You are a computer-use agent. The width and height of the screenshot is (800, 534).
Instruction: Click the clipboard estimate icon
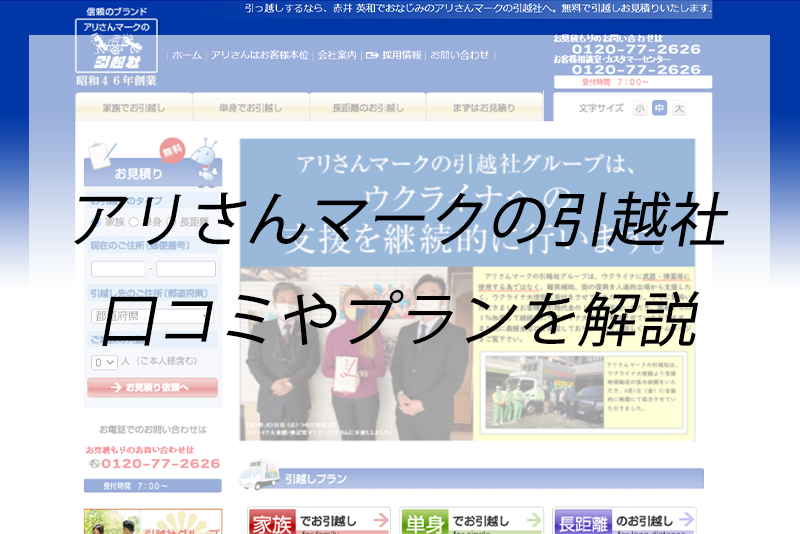[101, 155]
